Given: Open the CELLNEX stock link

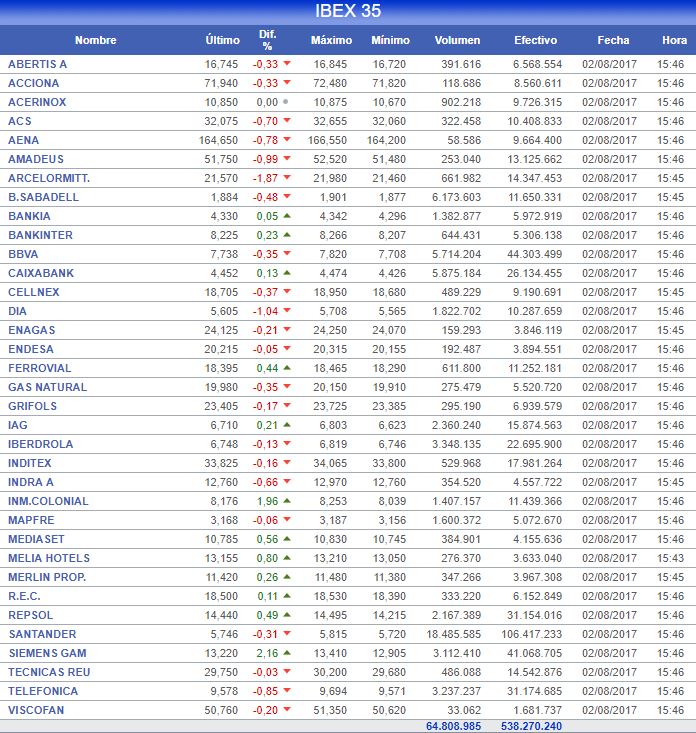Looking at the screenshot, I should [34, 292].
